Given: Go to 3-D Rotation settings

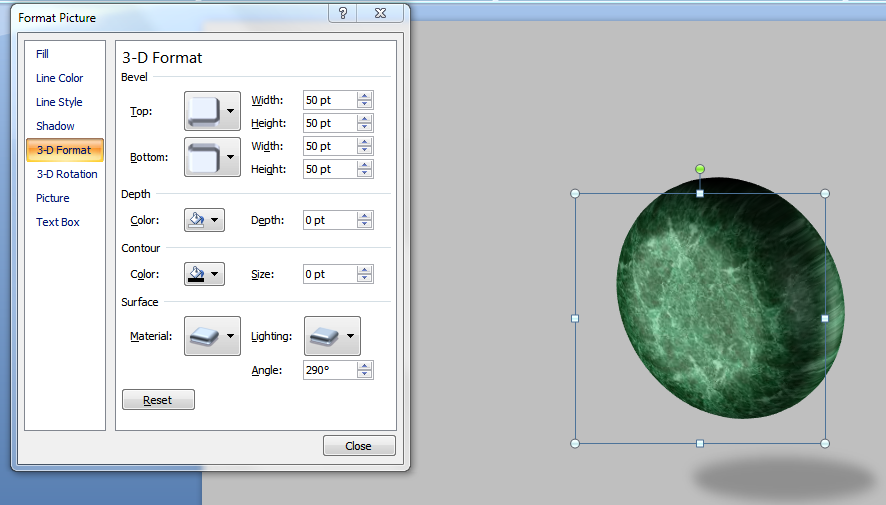Looking at the screenshot, I should tap(67, 174).
